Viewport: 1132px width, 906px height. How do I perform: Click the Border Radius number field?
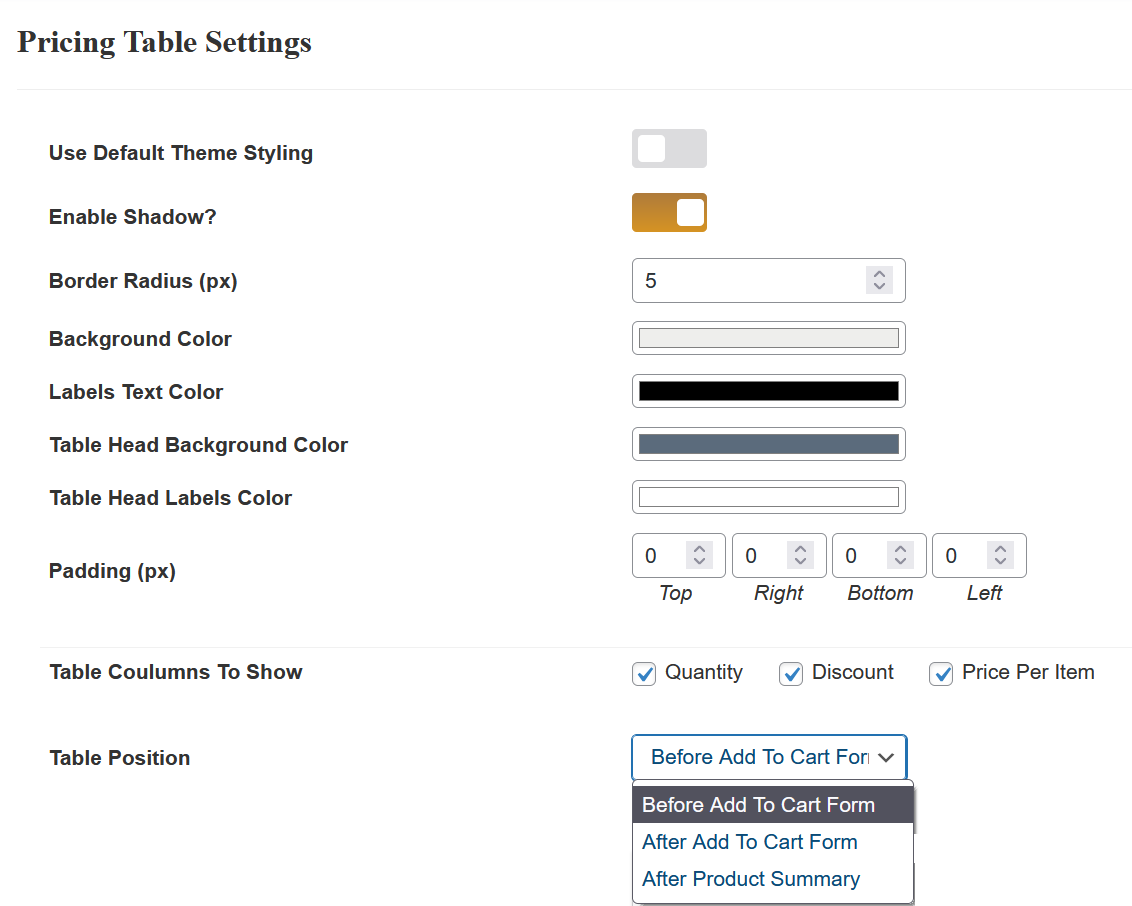(768, 280)
